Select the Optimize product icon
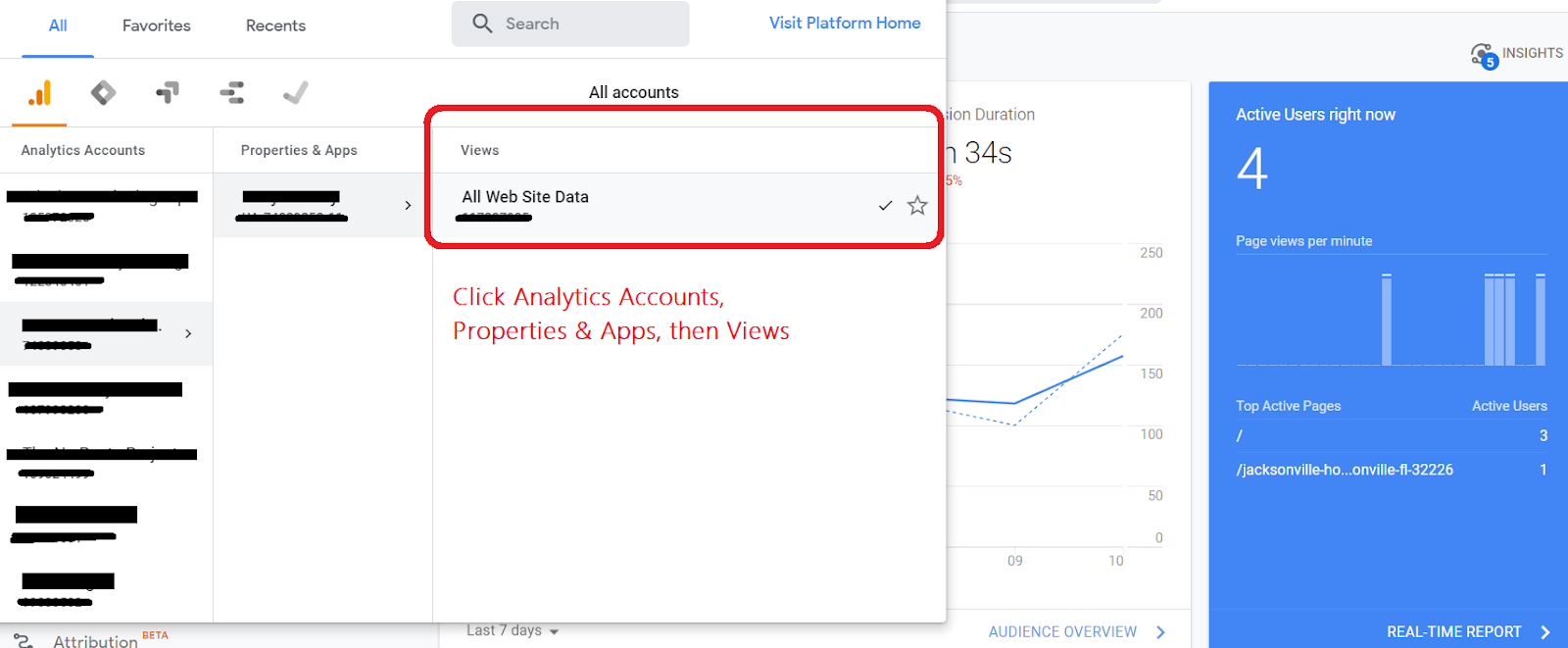The height and width of the screenshot is (648, 1568). tap(168, 93)
